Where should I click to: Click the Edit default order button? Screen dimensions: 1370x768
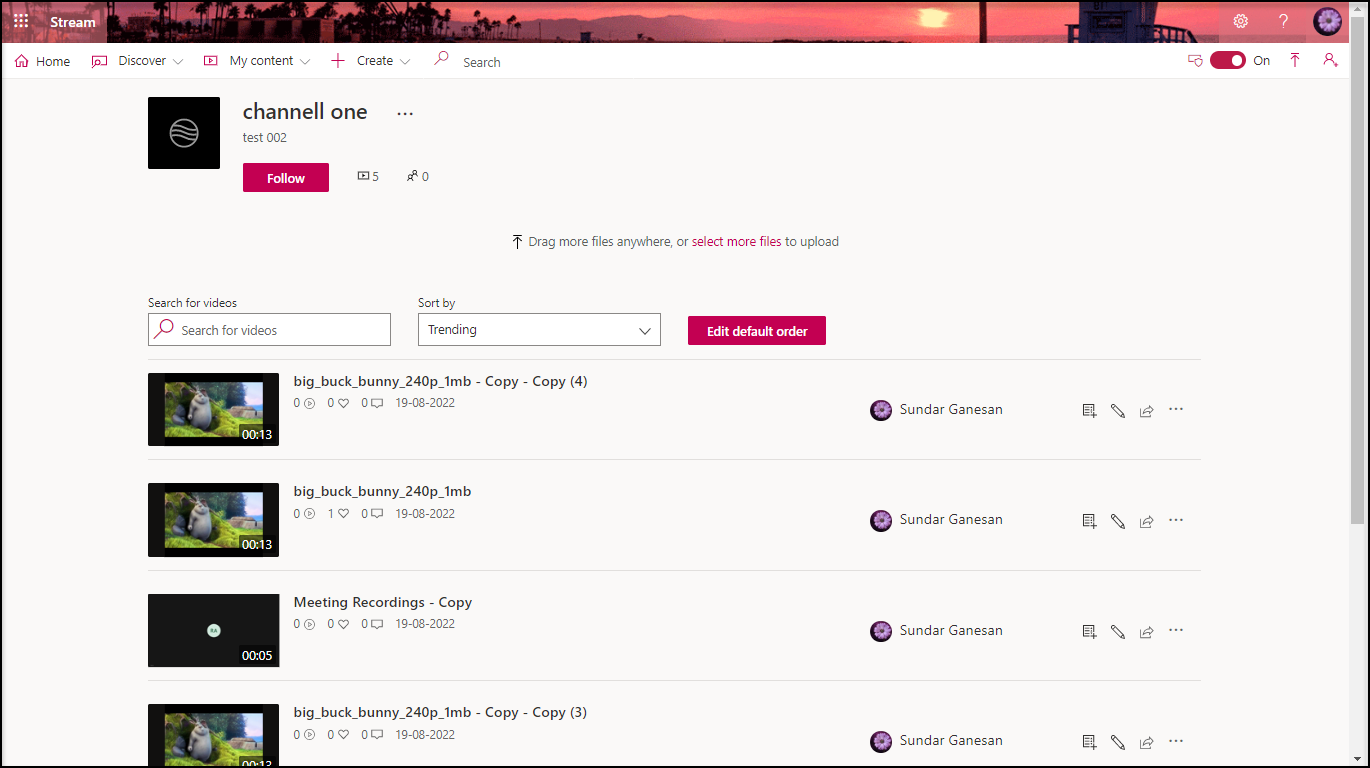point(756,331)
